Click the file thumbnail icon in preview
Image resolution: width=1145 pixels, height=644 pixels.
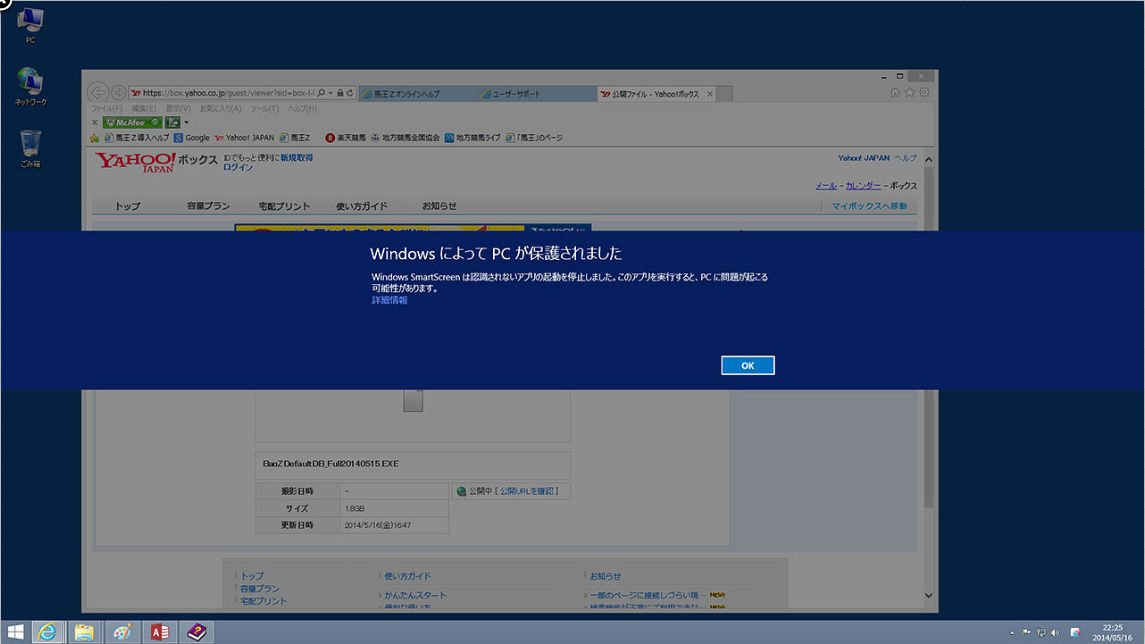413,400
